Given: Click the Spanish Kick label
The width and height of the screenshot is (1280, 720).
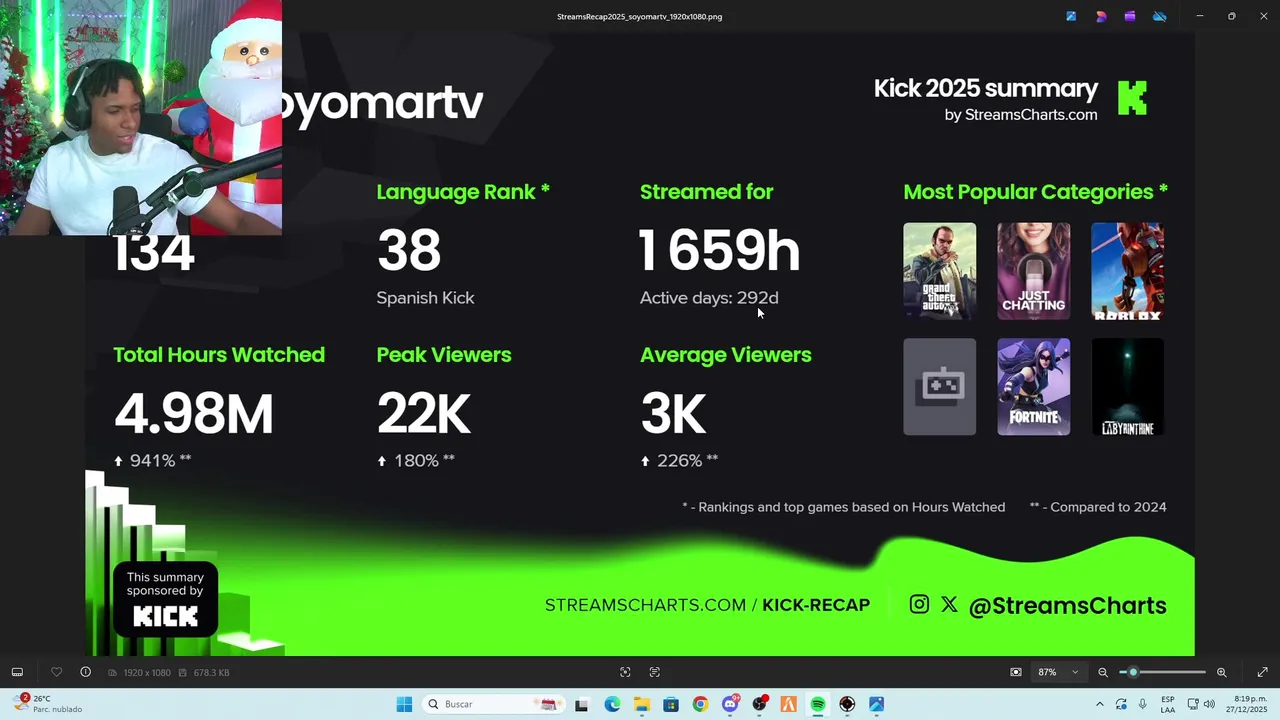Looking at the screenshot, I should point(425,298).
